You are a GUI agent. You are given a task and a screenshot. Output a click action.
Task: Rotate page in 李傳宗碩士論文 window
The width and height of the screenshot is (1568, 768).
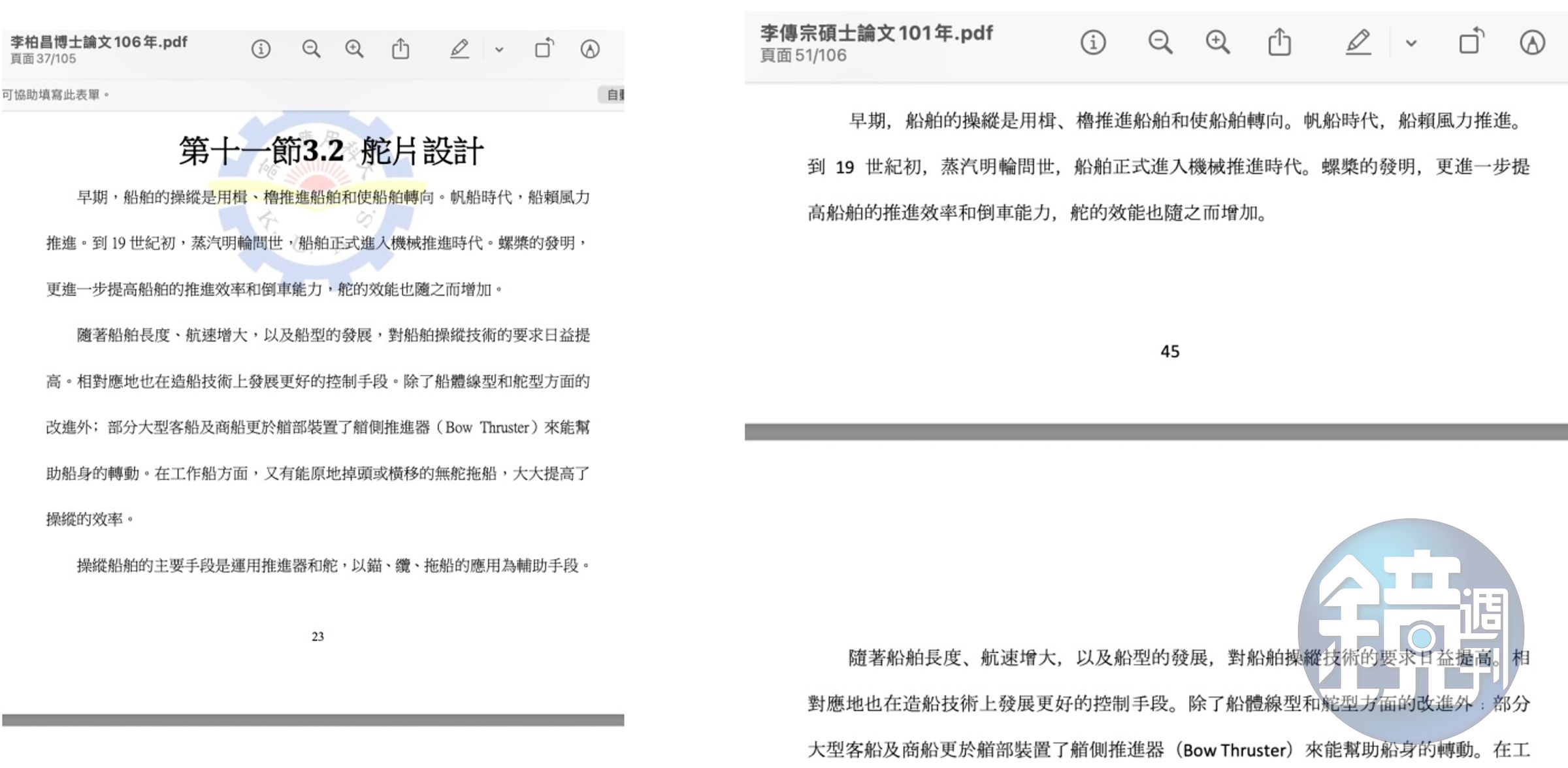click(1471, 41)
